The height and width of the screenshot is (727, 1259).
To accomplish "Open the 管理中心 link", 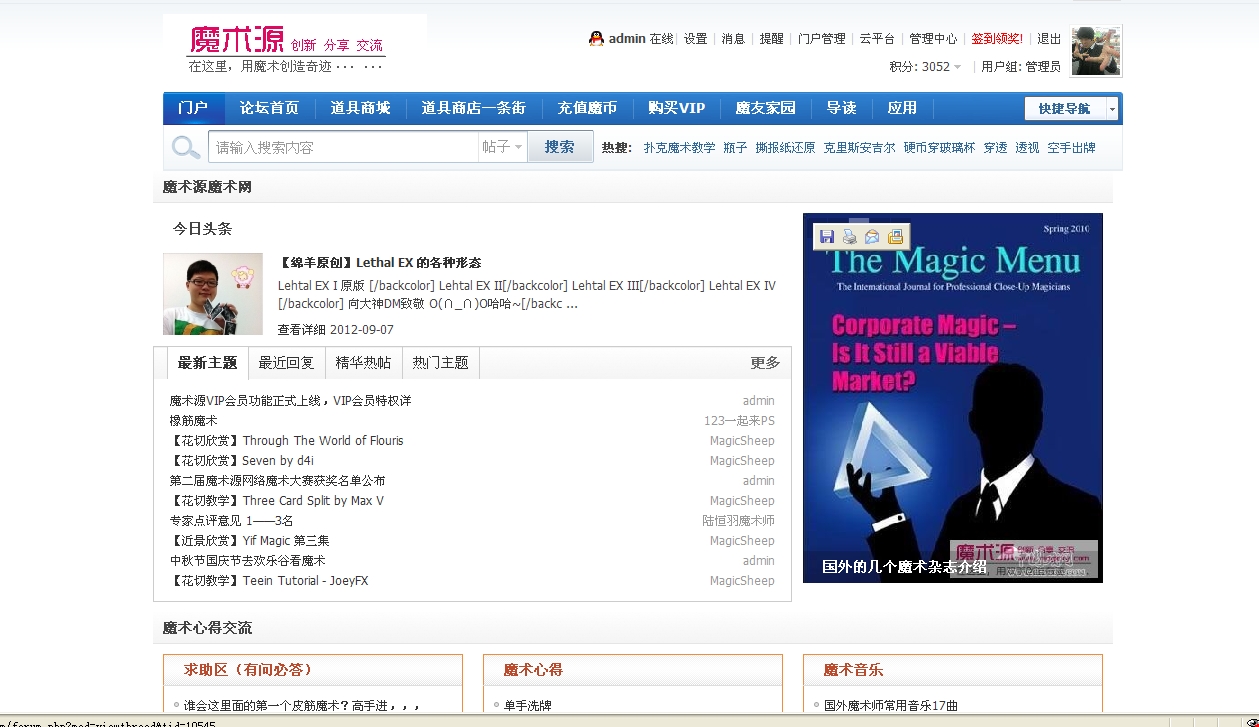I will 933,39.
